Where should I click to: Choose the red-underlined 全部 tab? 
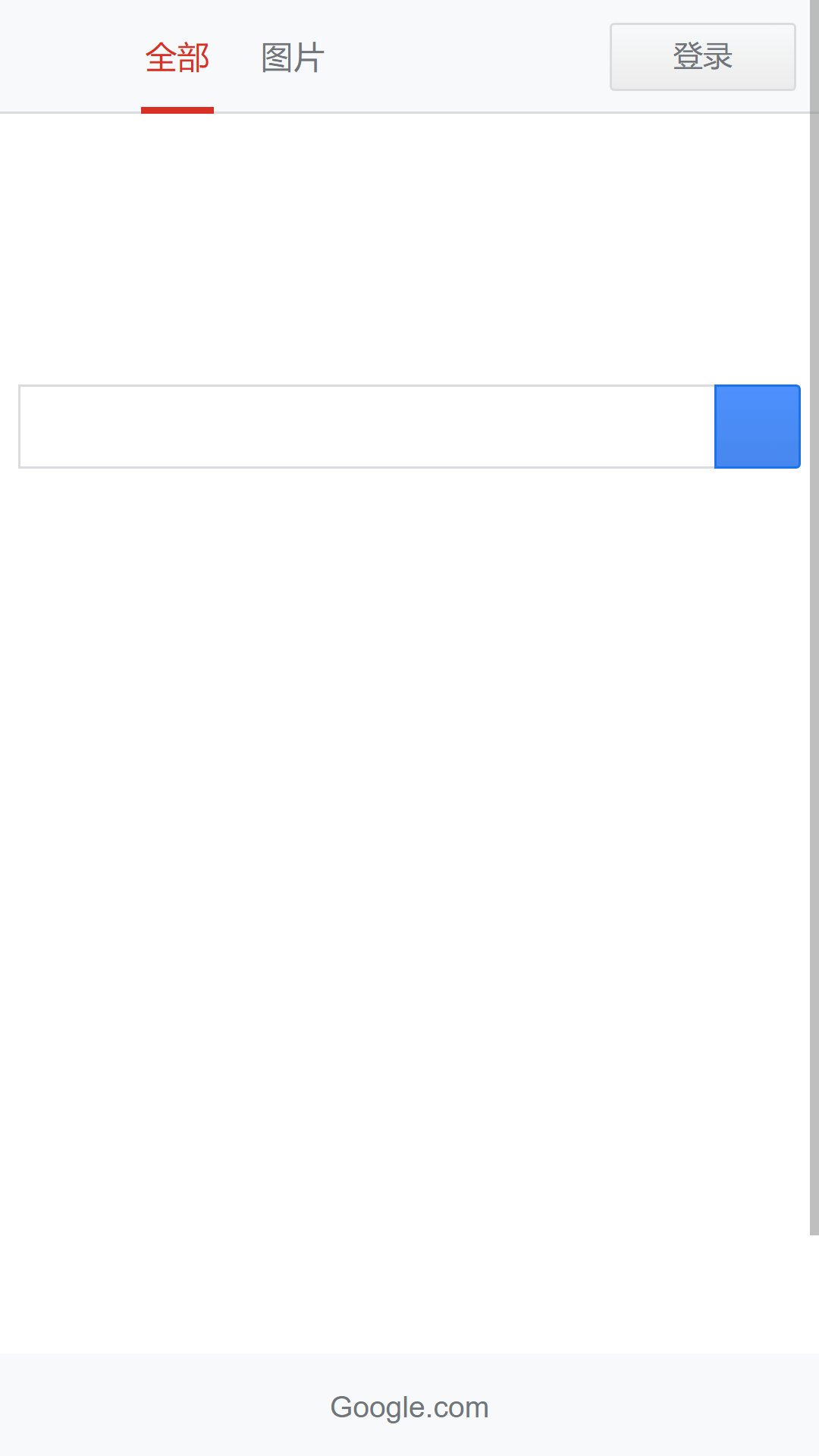click(177, 58)
